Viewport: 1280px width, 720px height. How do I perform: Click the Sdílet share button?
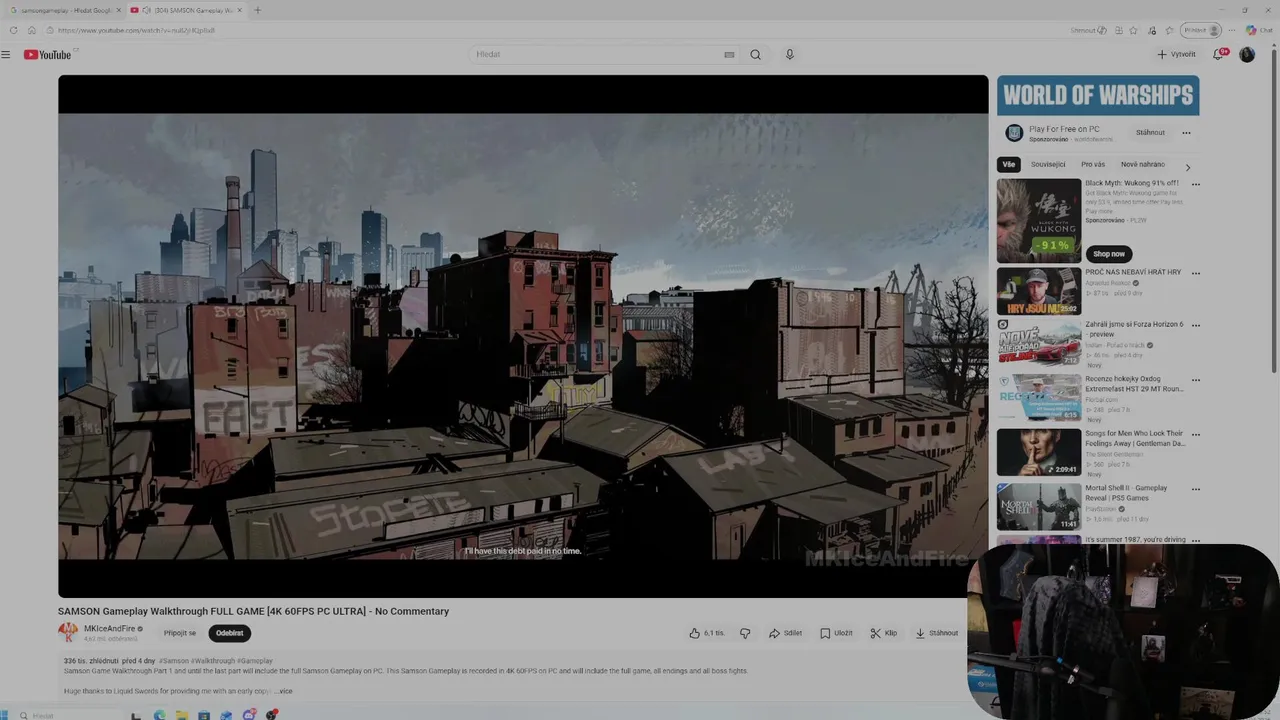click(785, 633)
